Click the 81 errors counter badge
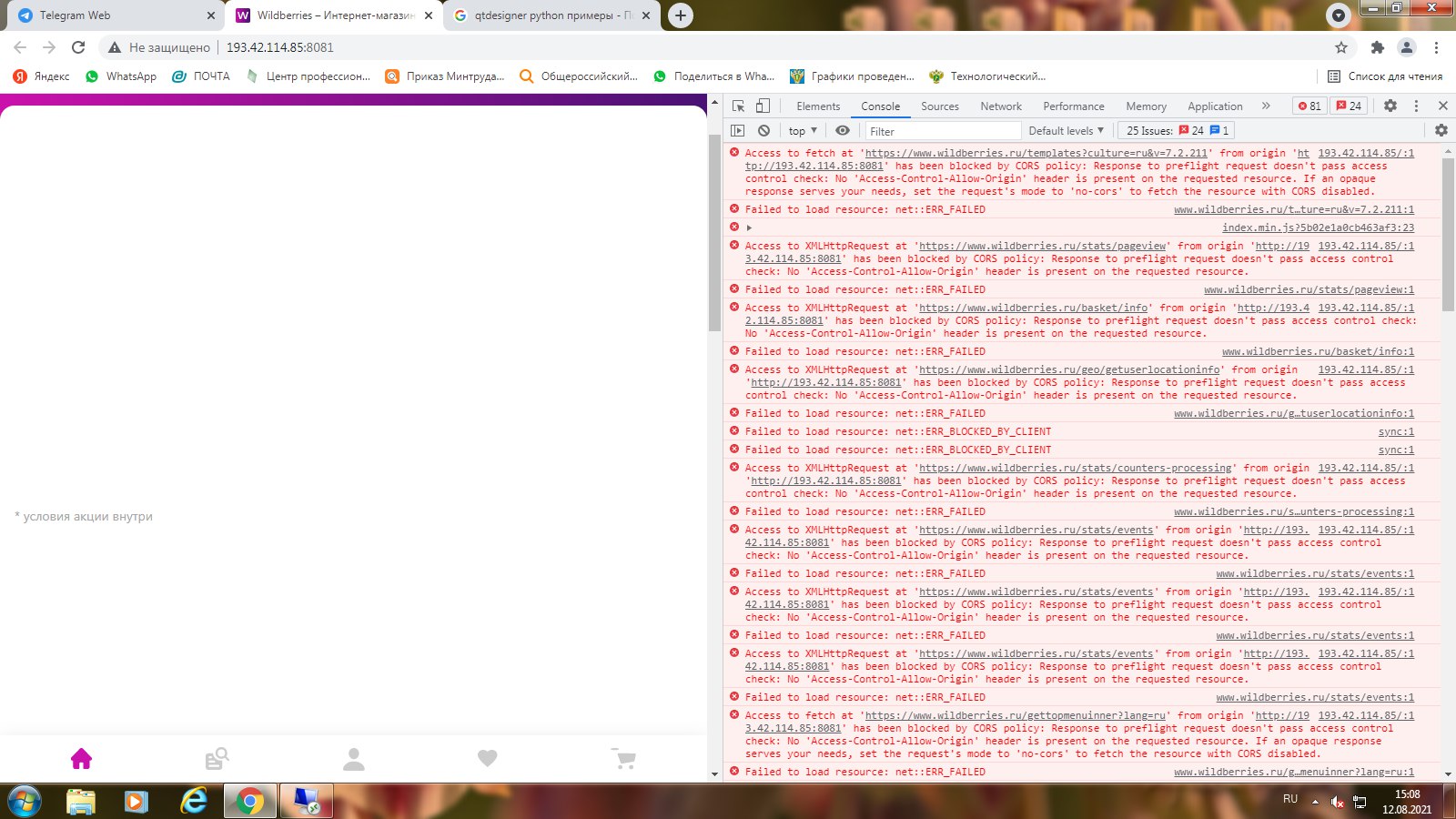The width and height of the screenshot is (1456, 819). (1309, 106)
